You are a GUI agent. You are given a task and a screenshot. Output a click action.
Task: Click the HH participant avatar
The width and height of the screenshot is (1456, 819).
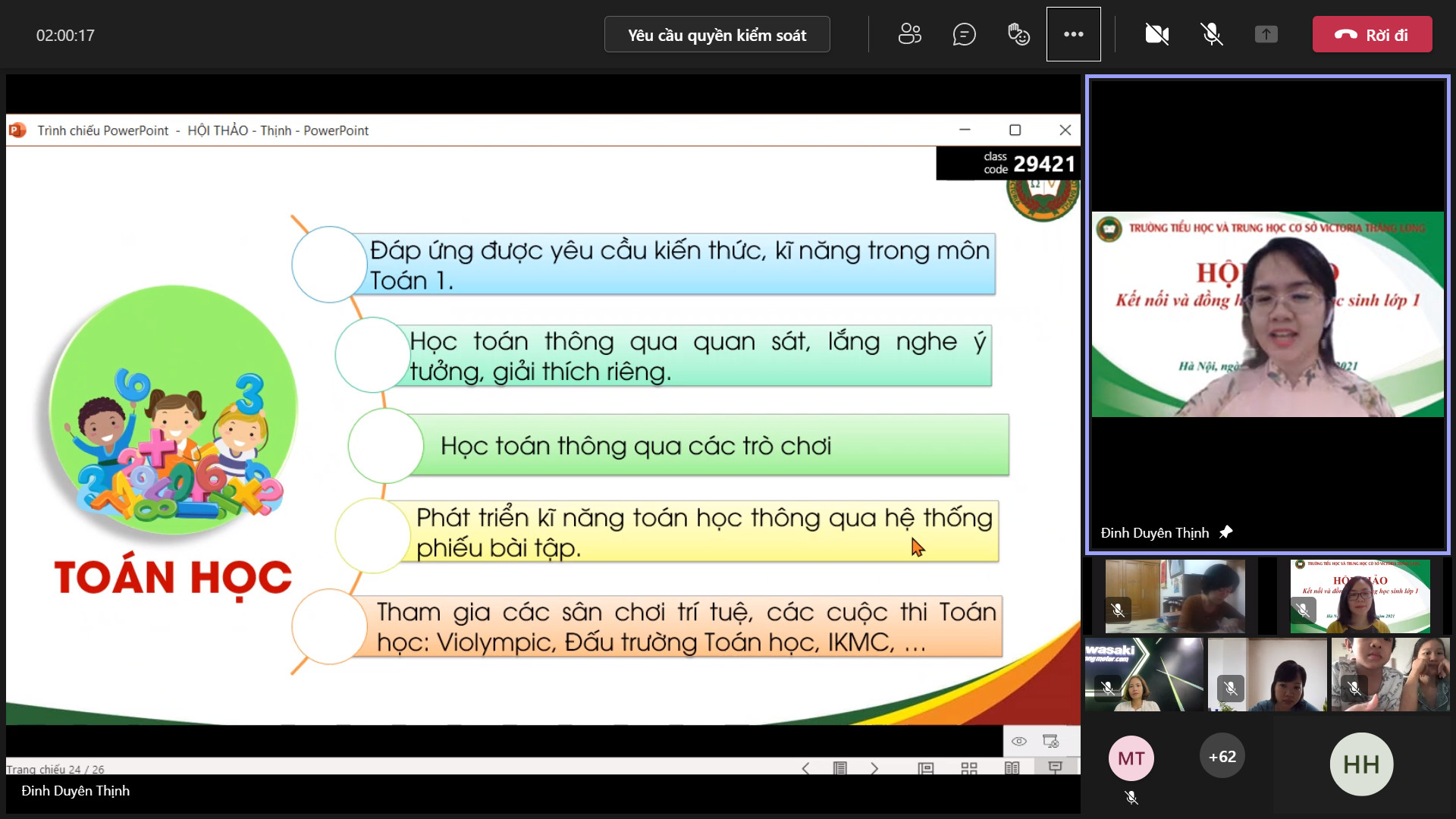click(x=1360, y=764)
